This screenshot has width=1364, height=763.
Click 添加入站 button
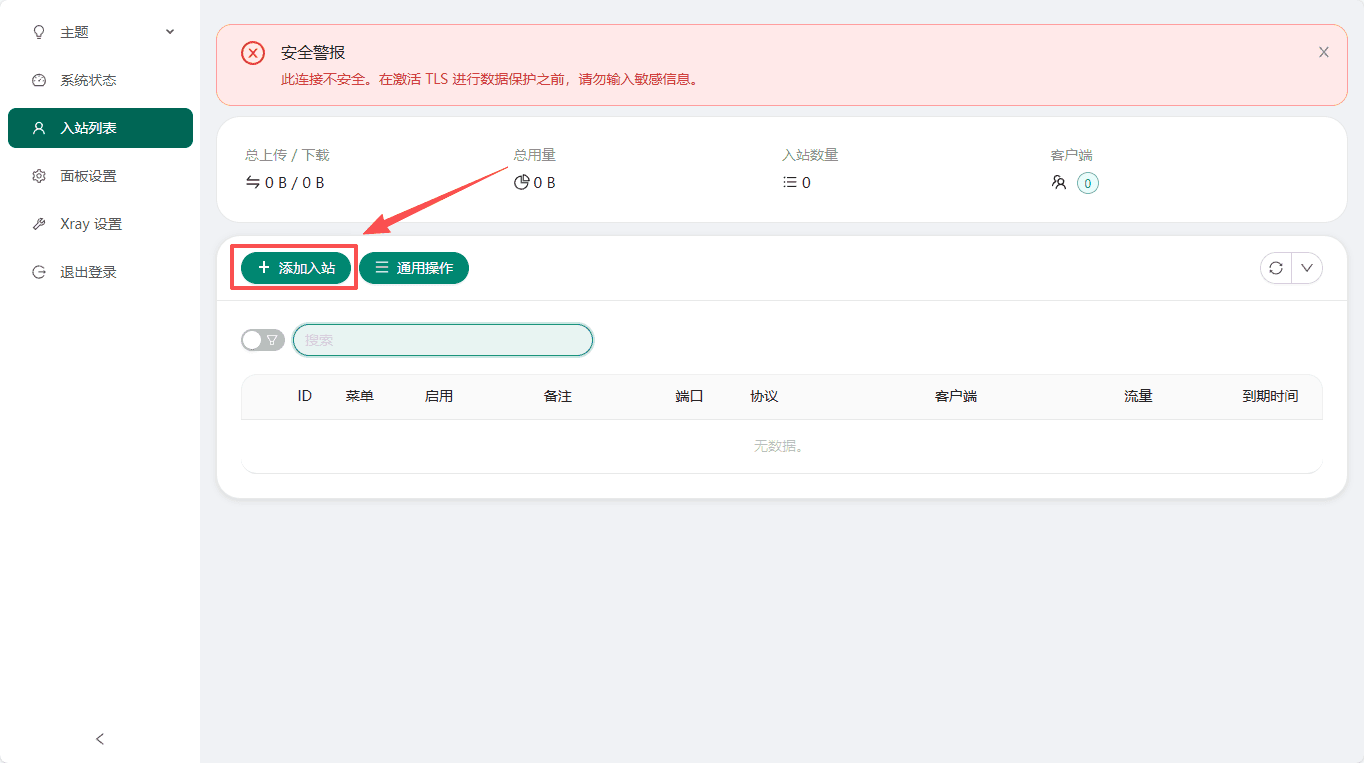[x=296, y=268]
